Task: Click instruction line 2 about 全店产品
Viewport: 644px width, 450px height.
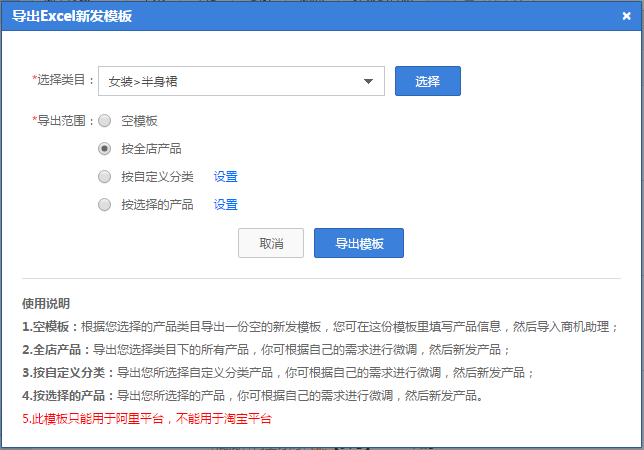Action: pyautogui.click(x=266, y=350)
